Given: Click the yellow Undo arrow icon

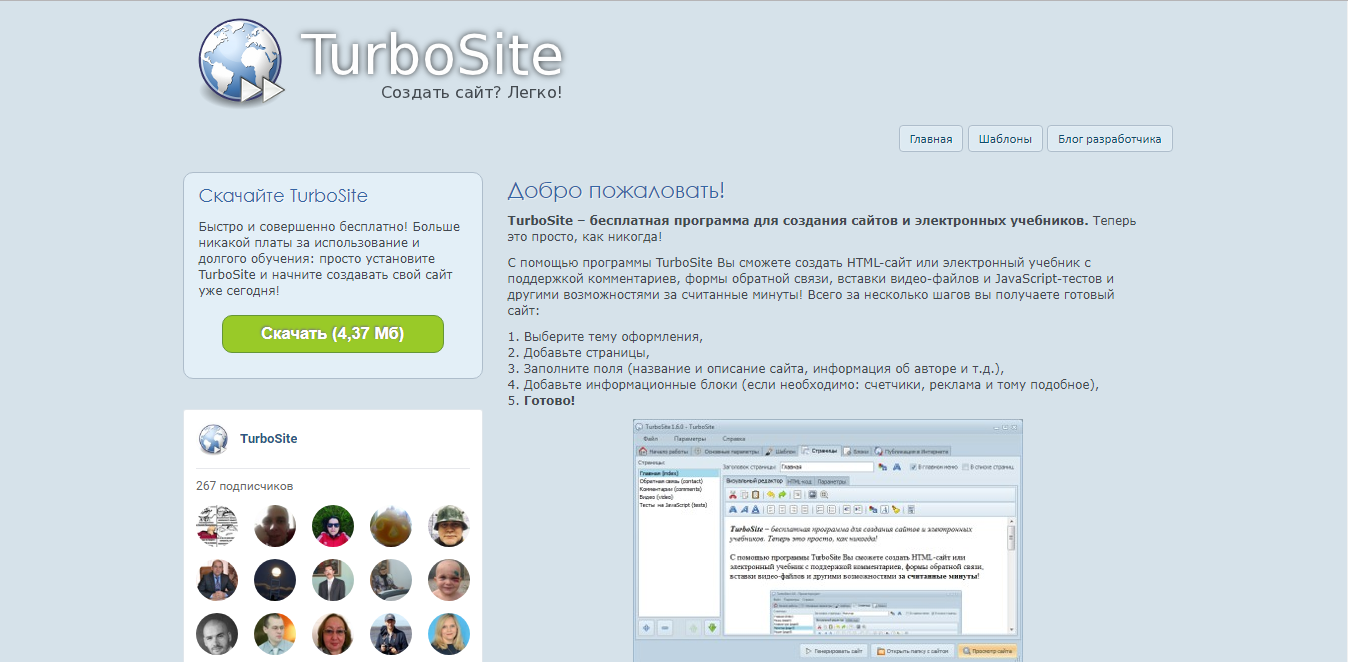Looking at the screenshot, I should (772, 495).
